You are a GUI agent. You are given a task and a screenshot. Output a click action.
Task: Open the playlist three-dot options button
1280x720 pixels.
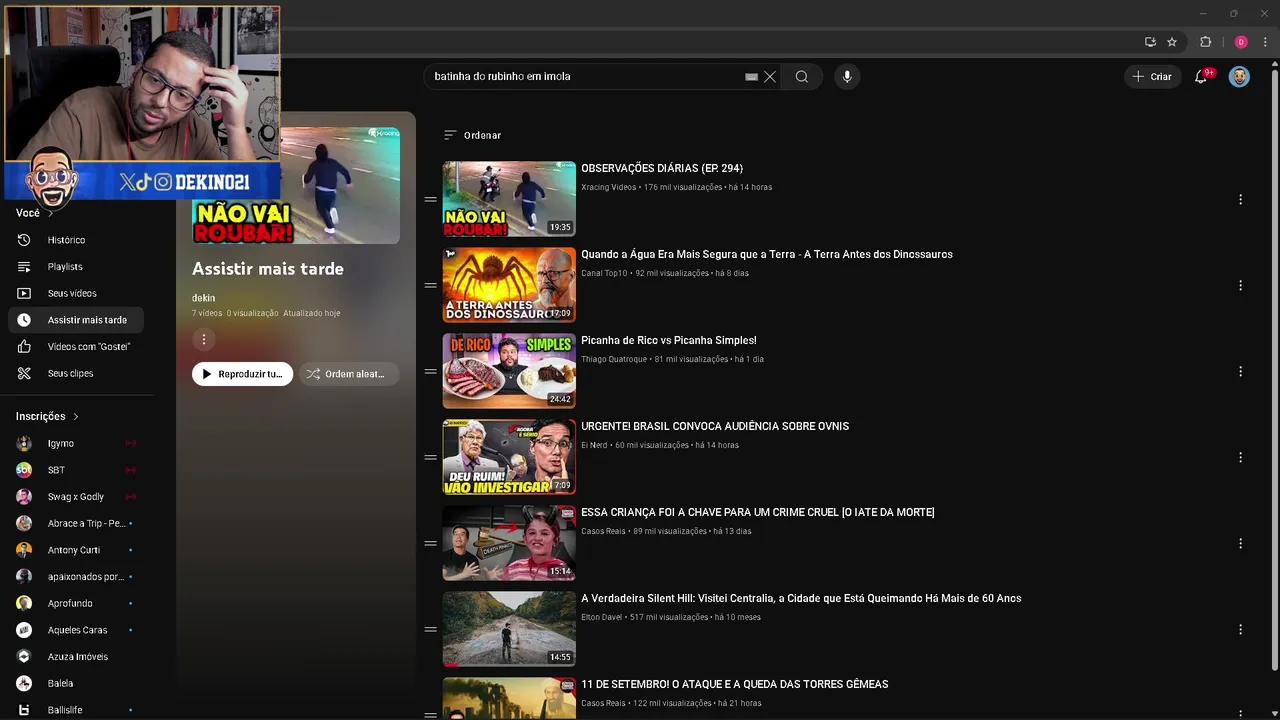203,340
